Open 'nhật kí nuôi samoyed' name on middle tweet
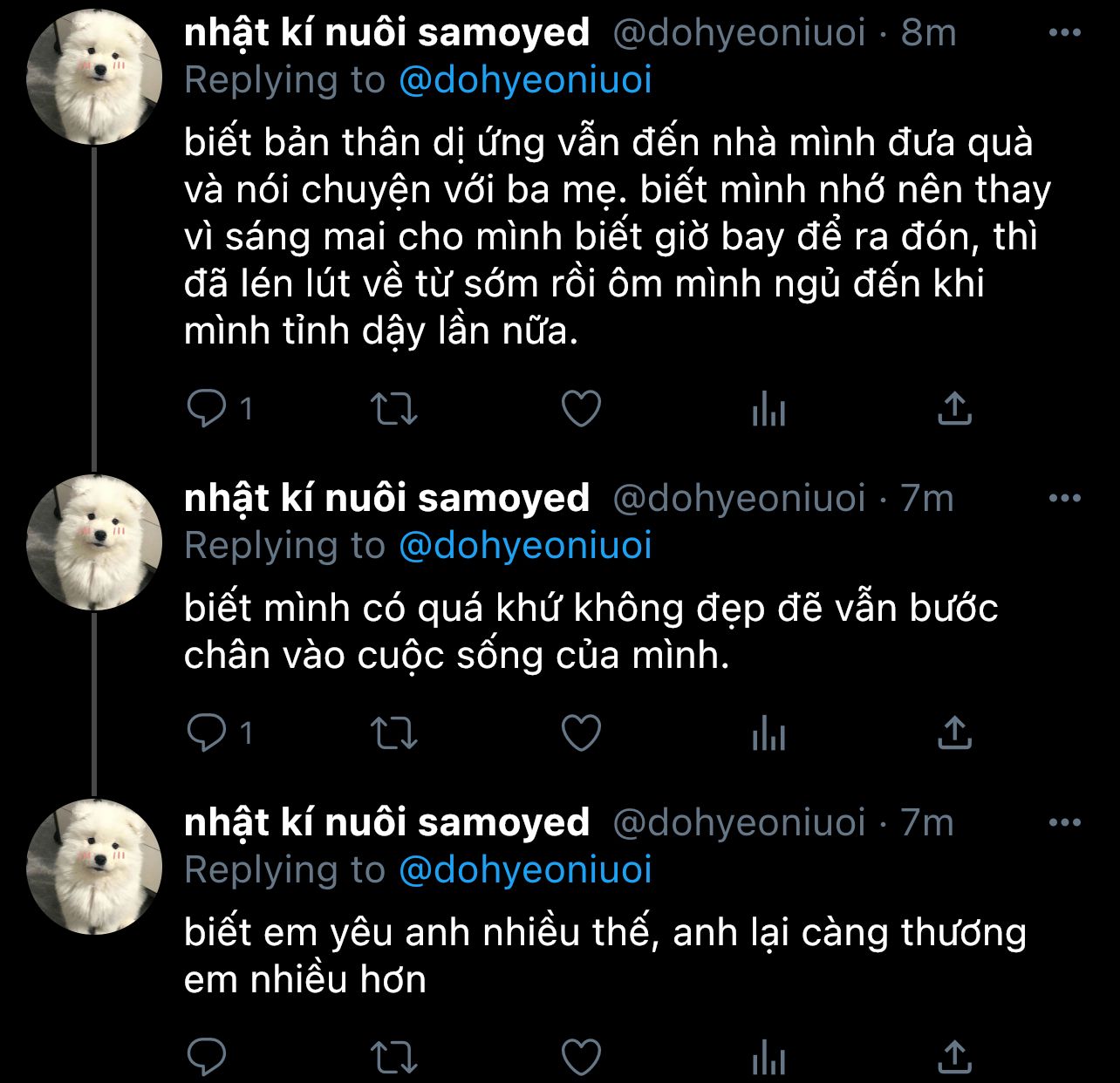This screenshot has width=1120, height=1083. pyautogui.click(x=386, y=499)
